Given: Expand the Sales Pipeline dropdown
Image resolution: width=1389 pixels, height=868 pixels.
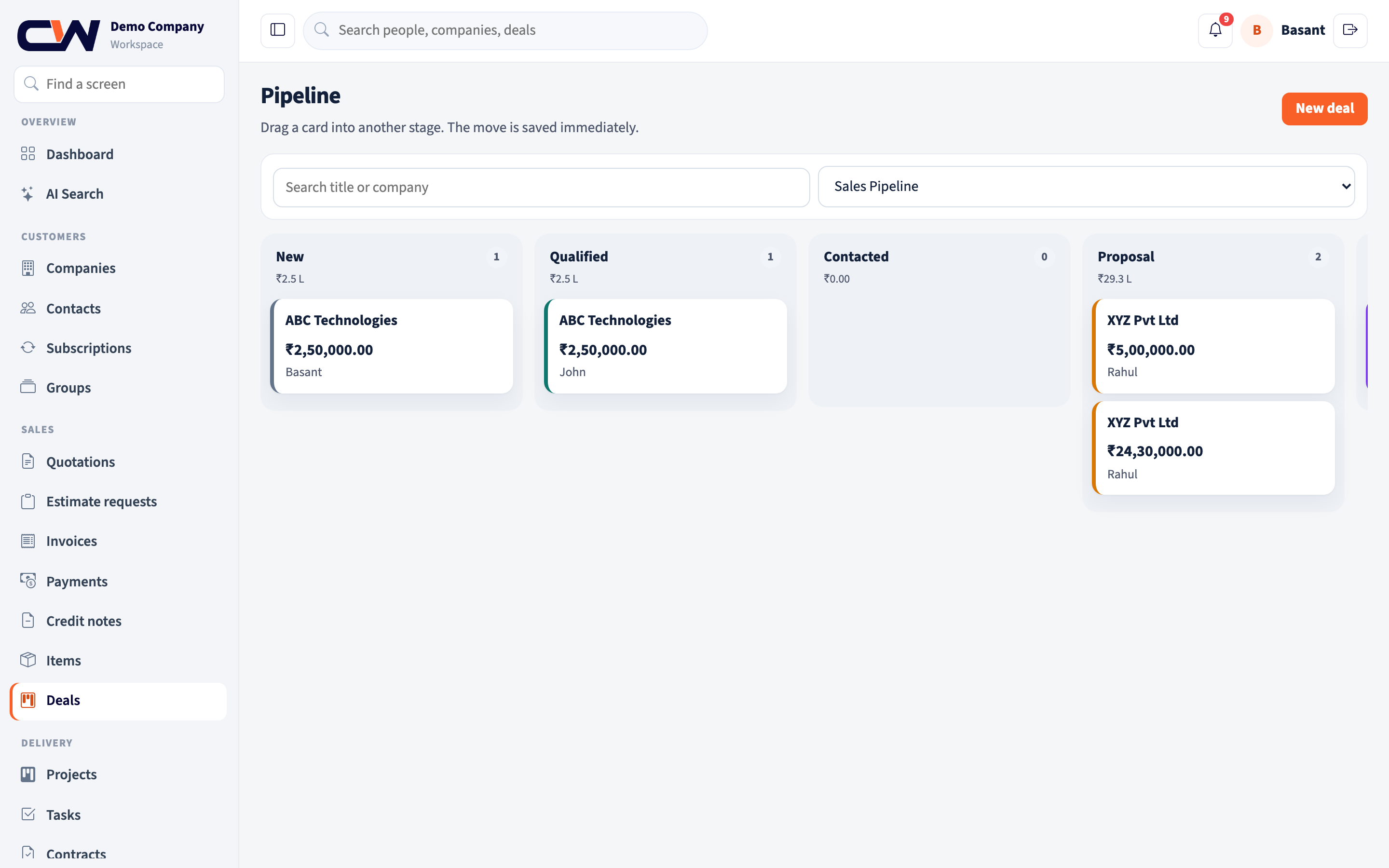Looking at the screenshot, I should [x=1086, y=187].
